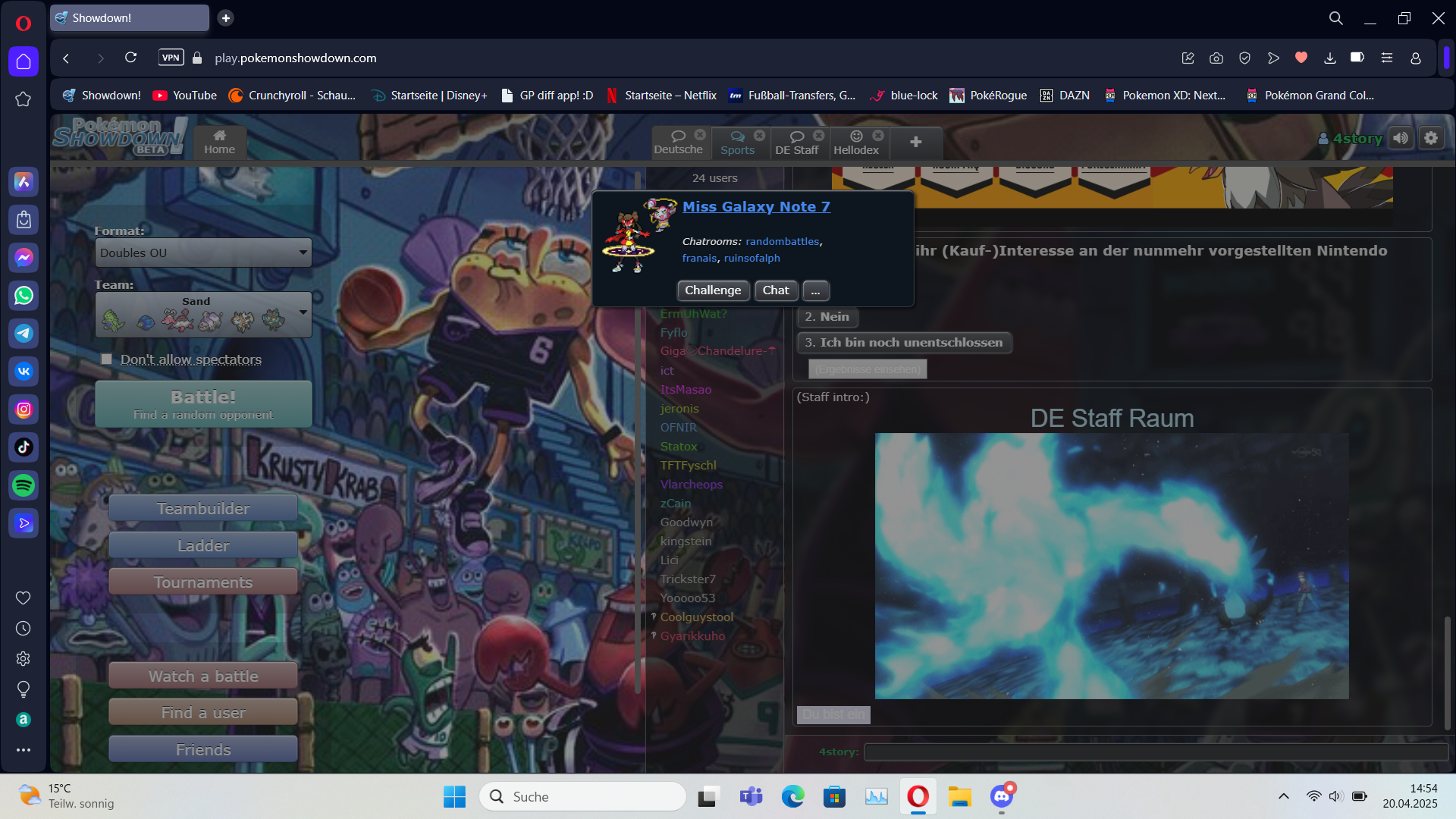Open Telegram in Opera sidebar
1456x819 pixels.
point(24,333)
